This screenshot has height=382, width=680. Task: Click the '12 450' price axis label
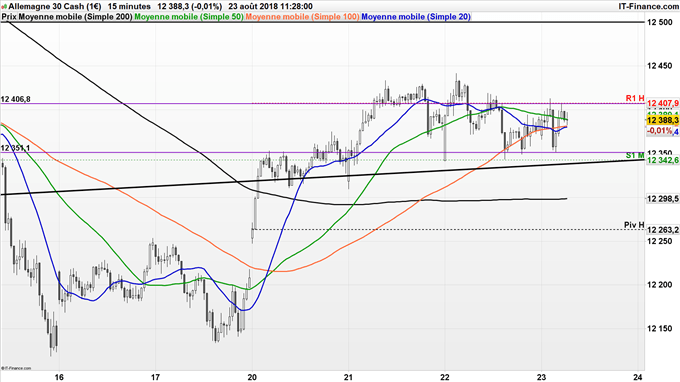[x=660, y=66]
